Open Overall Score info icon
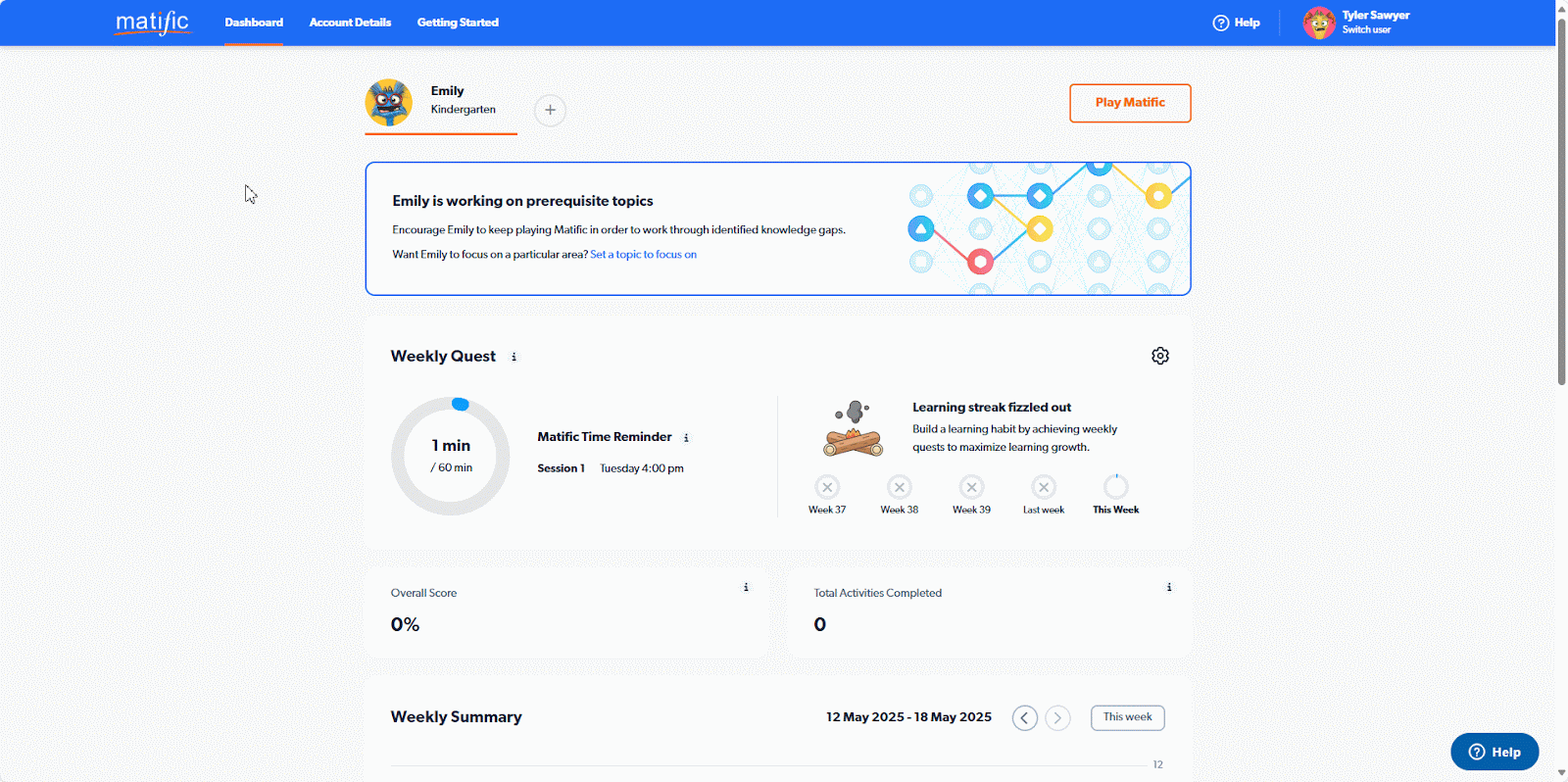The image size is (1568, 782). (746, 588)
